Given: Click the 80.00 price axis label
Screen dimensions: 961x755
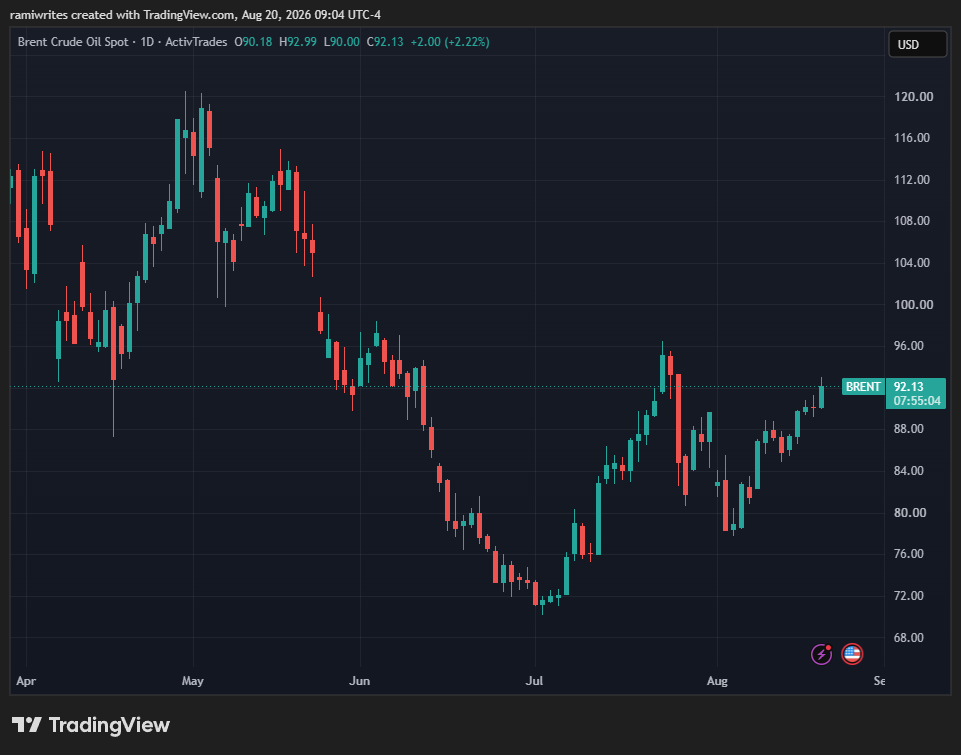Looking at the screenshot, I should 910,512.
